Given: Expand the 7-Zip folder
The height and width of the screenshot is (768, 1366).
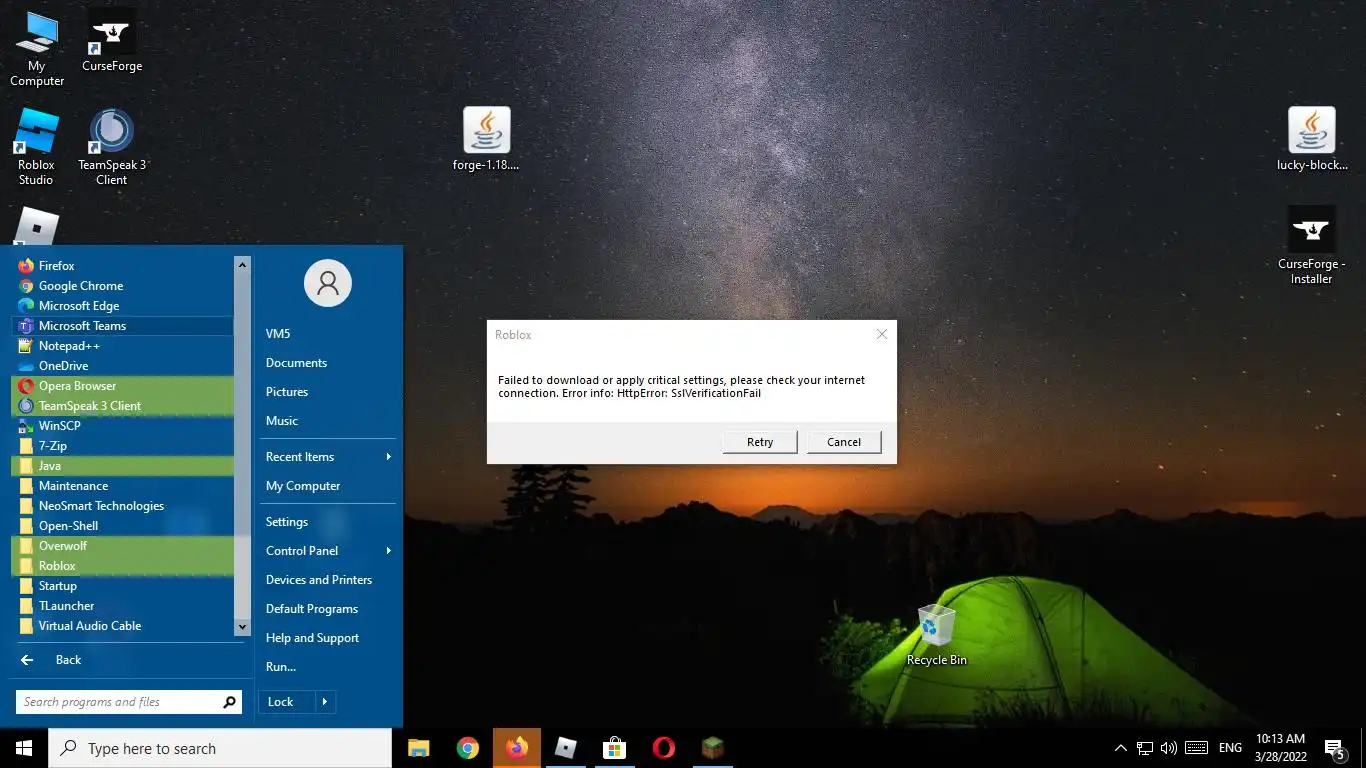Looking at the screenshot, I should tap(123, 446).
